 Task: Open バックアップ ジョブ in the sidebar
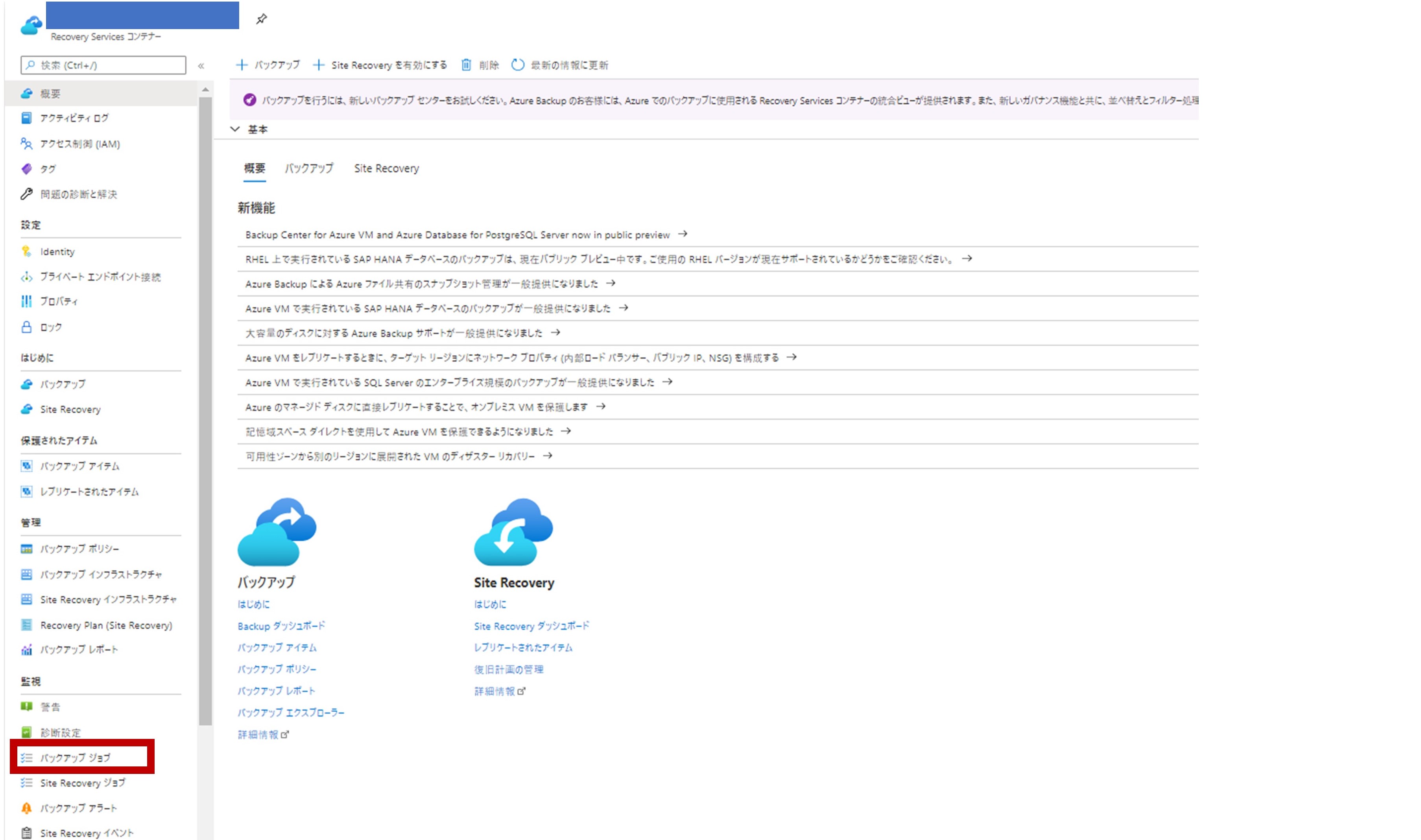click(x=75, y=758)
